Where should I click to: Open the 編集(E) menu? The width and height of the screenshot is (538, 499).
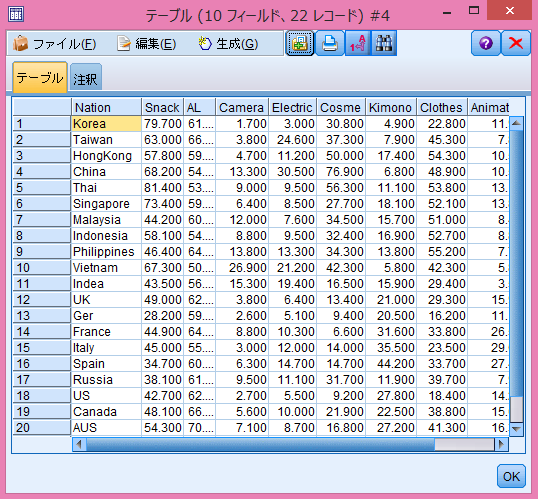147,44
